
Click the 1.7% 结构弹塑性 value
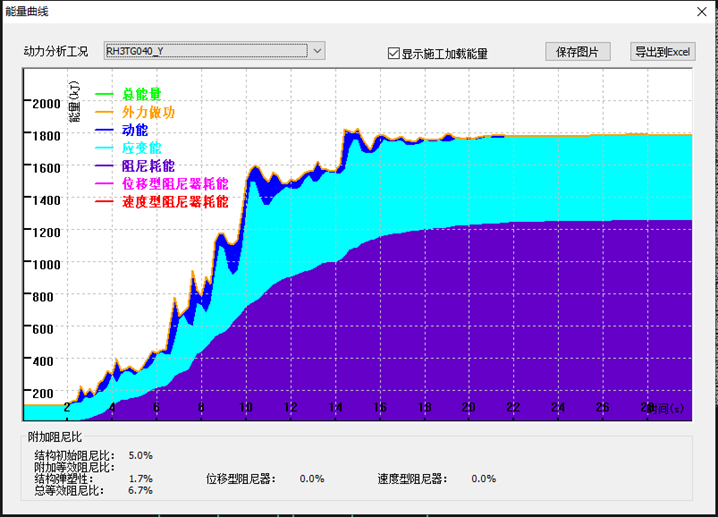point(141,479)
